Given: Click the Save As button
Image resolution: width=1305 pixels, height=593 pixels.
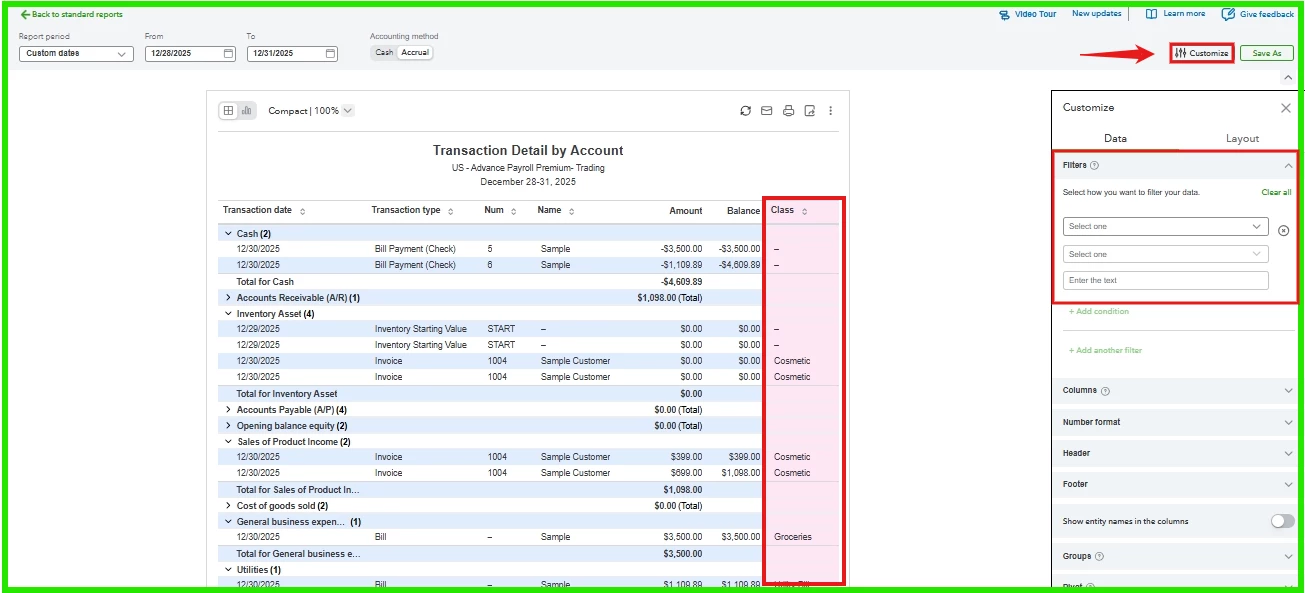Looking at the screenshot, I should coord(1267,54).
